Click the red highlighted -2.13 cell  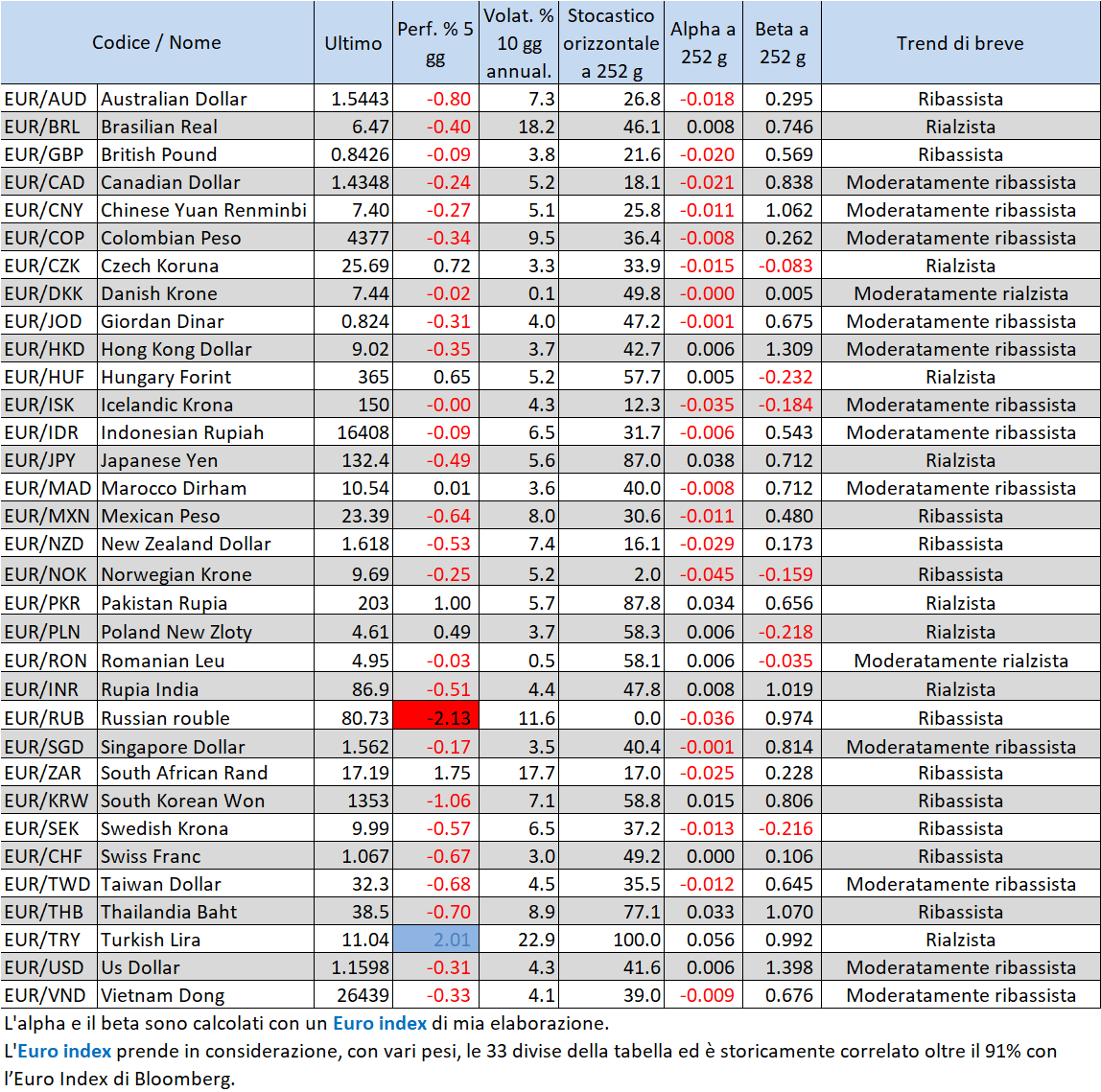(436, 717)
